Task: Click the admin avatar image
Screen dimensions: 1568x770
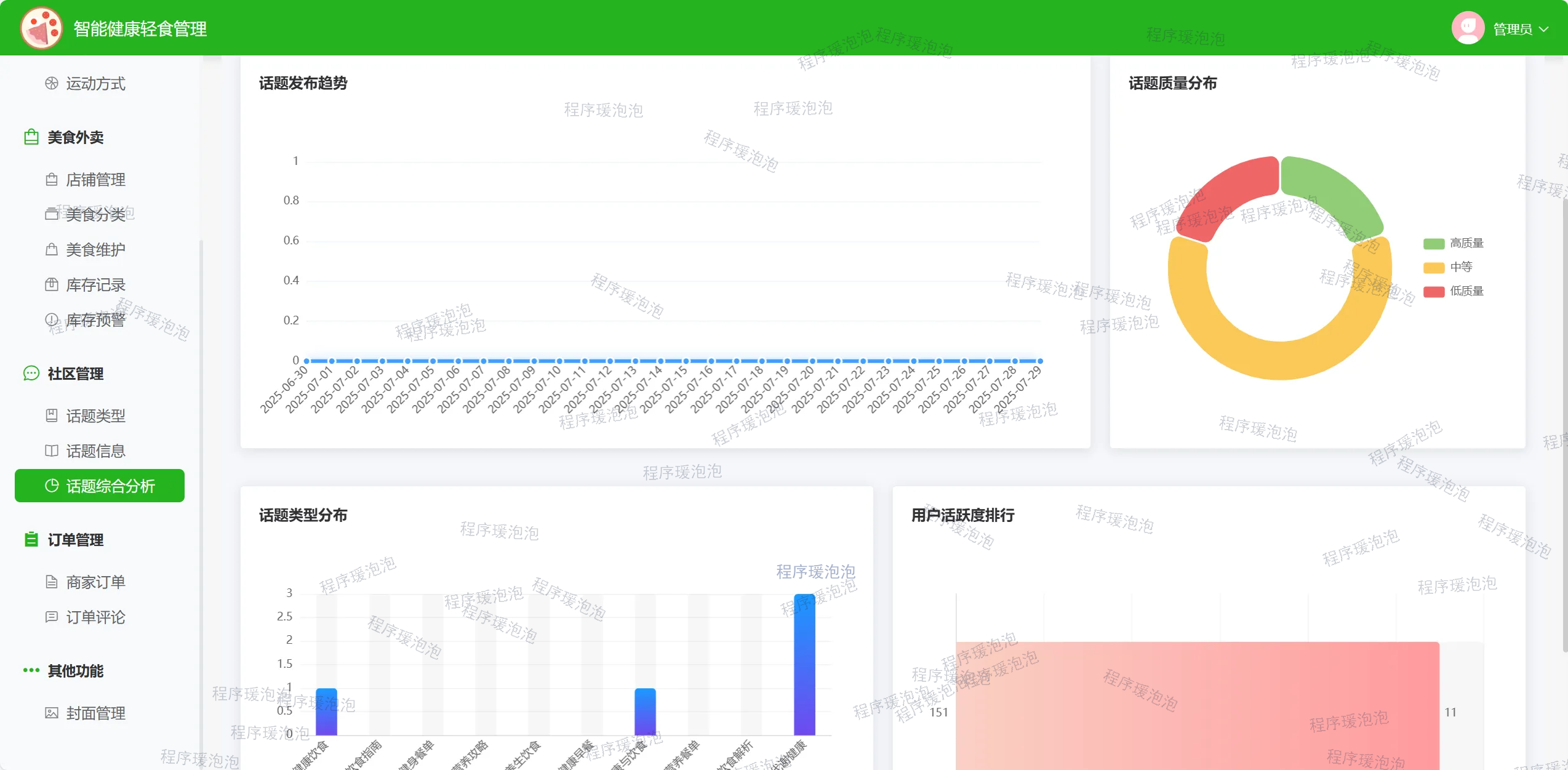Action: [x=1468, y=28]
